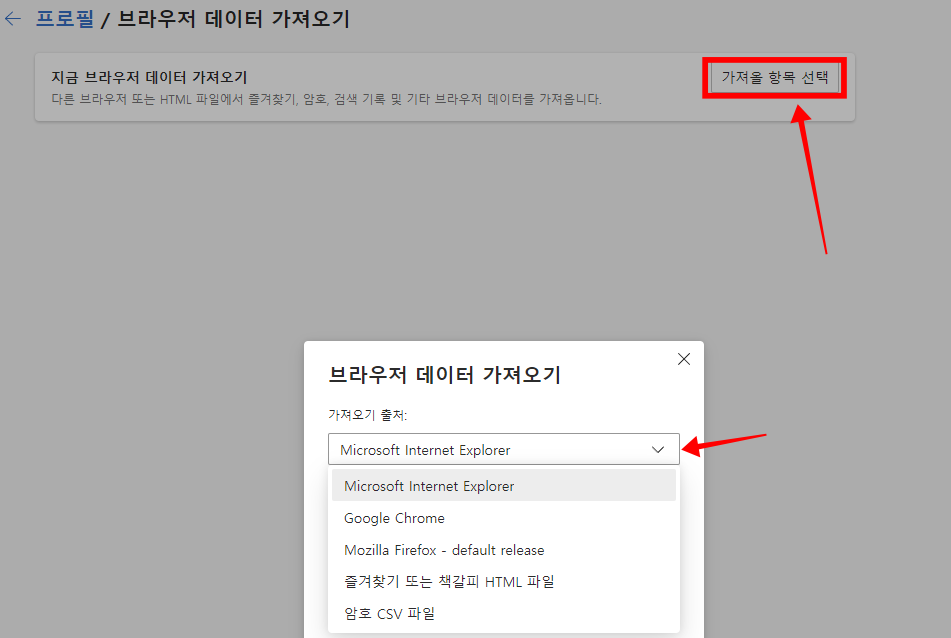Open the 프로필 breadcrumb link
Viewport: 951px width, 638px height.
[65, 19]
